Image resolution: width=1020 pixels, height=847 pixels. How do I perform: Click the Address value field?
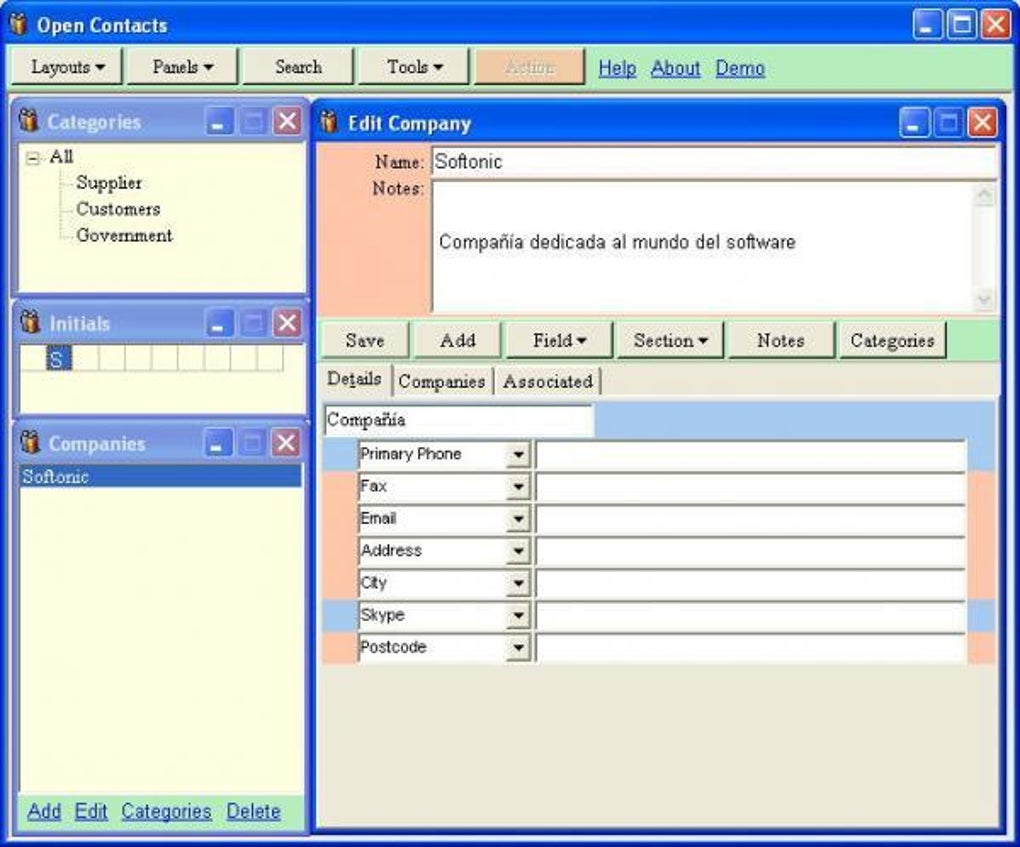[751, 551]
